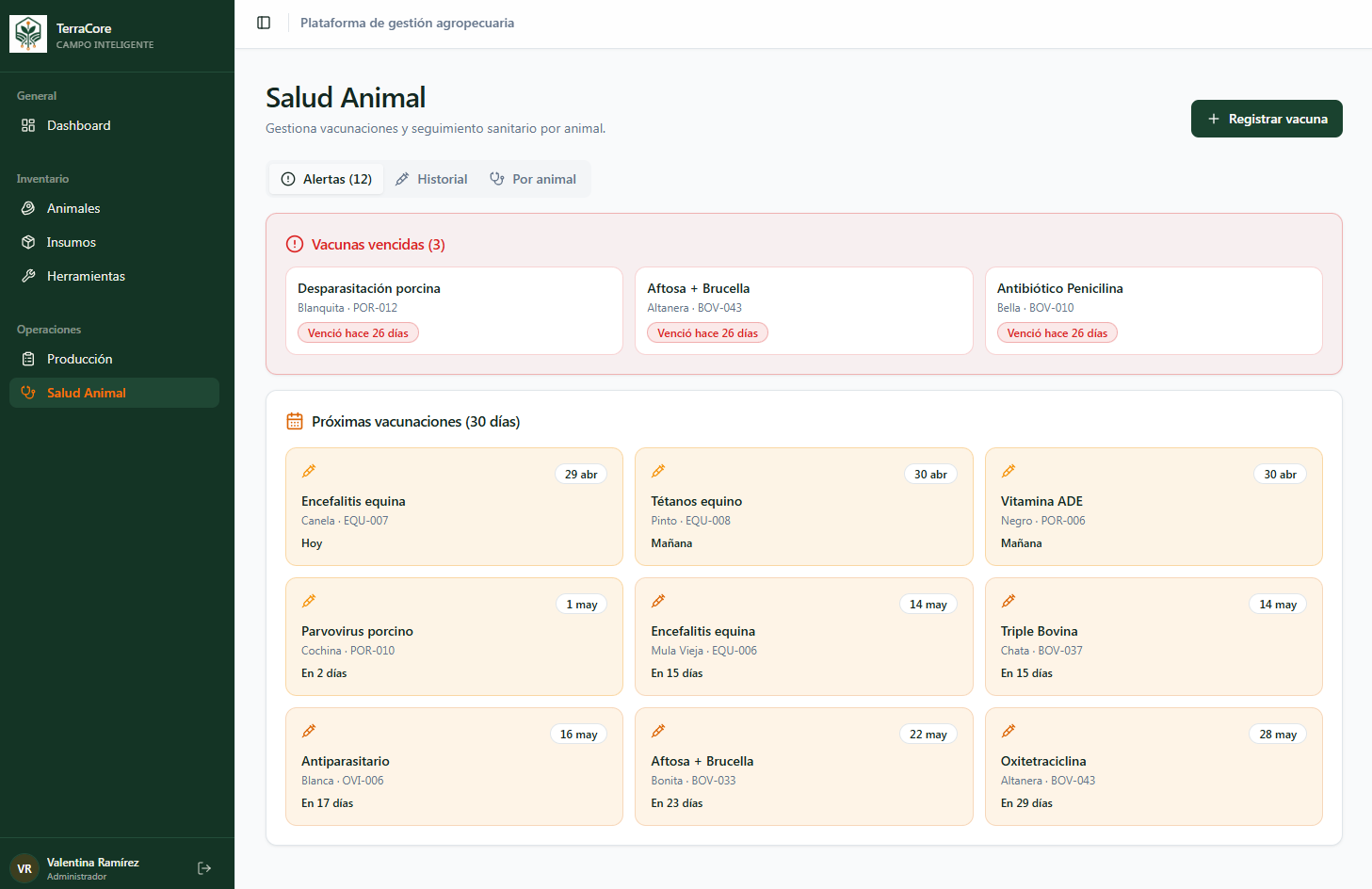Open Insumos in the sidebar
Viewport: 1372px width, 889px height.
(114, 242)
